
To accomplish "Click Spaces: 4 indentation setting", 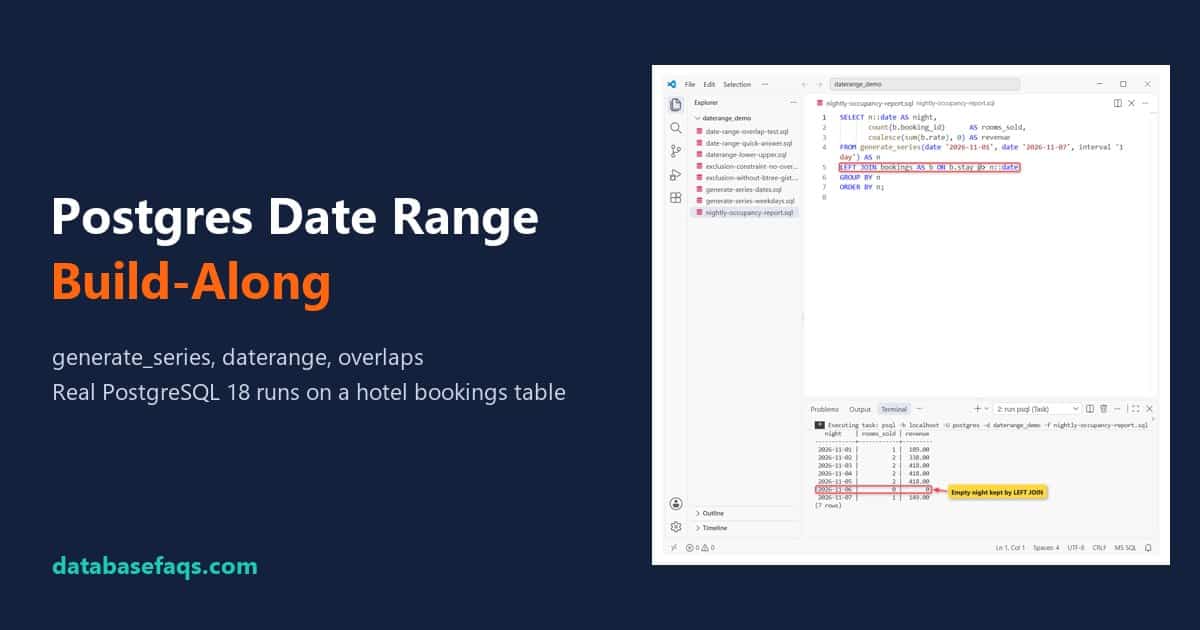I will pos(1045,547).
